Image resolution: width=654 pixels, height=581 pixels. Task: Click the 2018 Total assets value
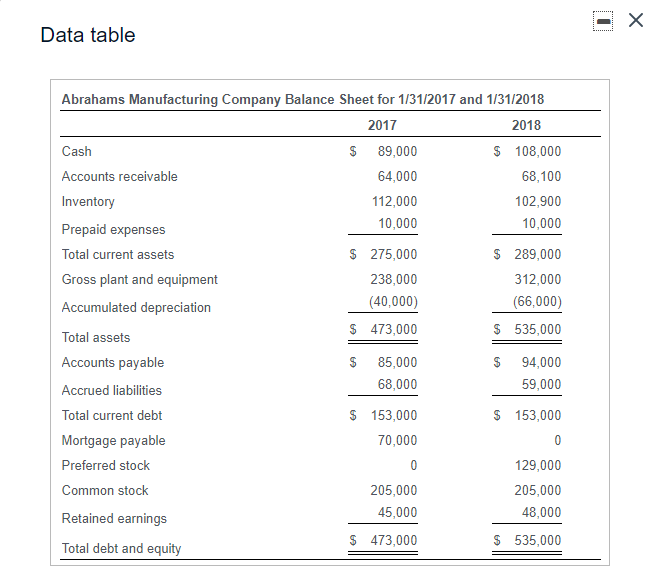tap(538, 329)
